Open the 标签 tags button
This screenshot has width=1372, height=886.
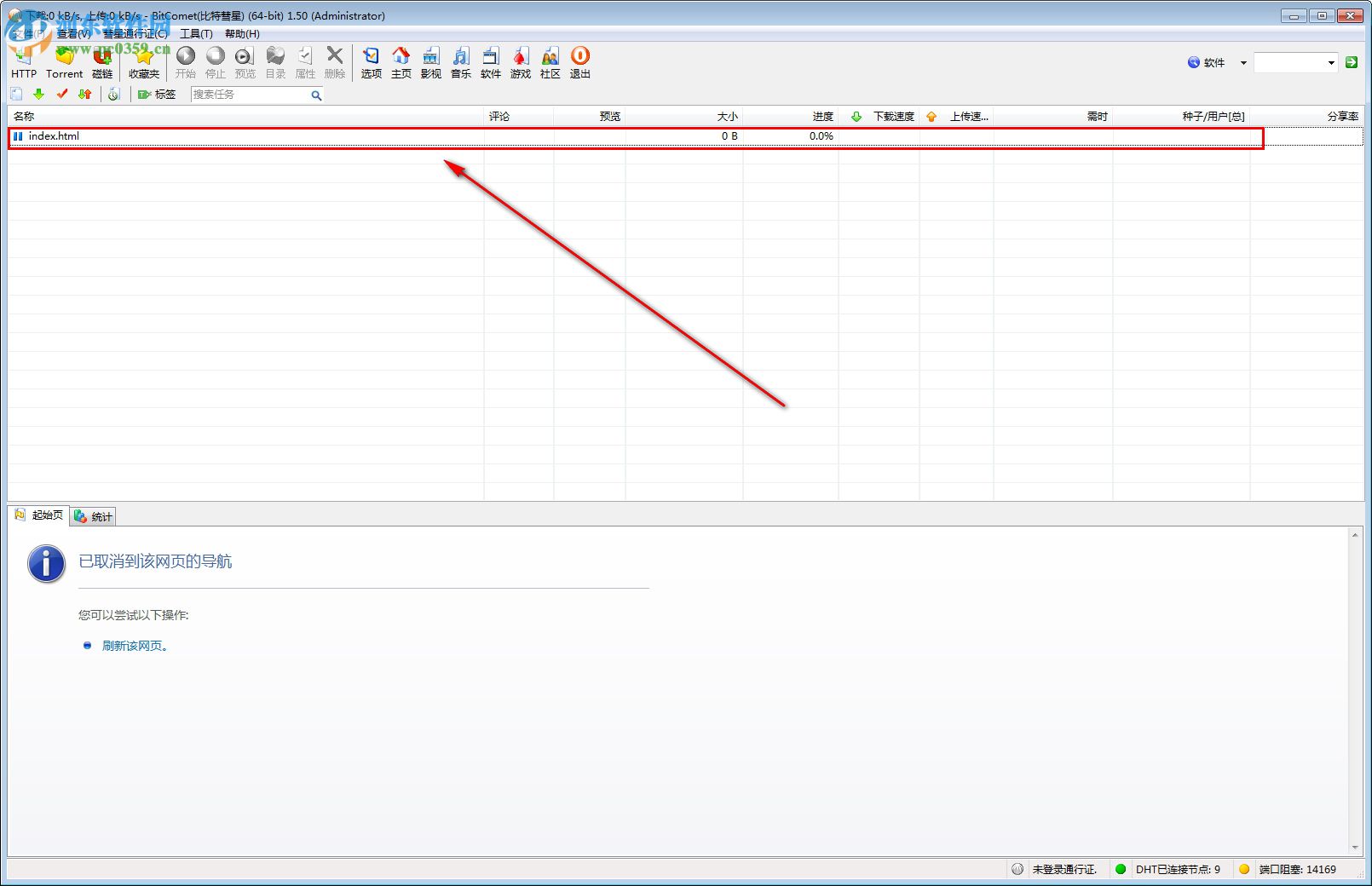point(157,95)
